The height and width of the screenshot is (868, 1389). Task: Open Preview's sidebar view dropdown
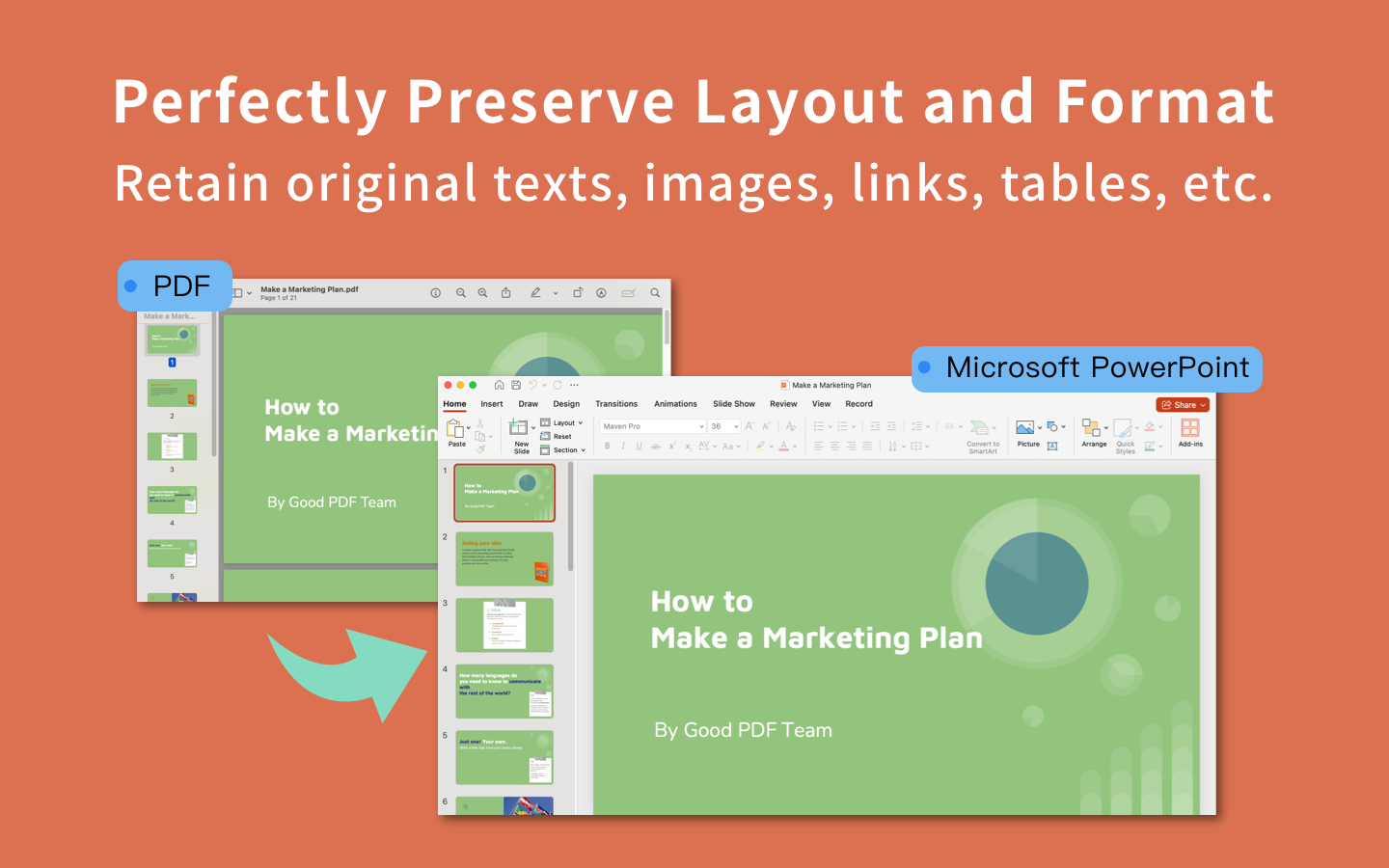tap(249, 292)
